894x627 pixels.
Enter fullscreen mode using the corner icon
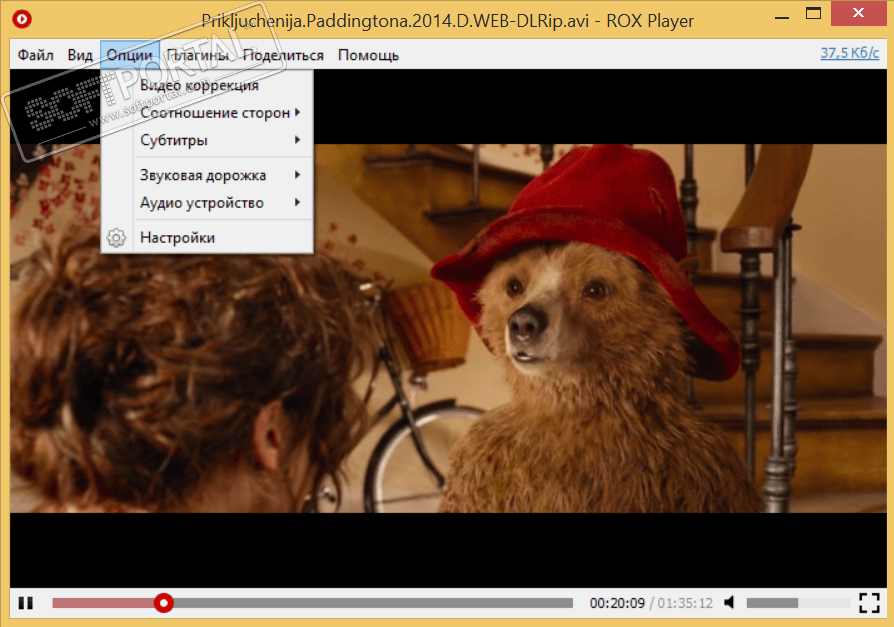pyautogui.click(x=869, y=602)
